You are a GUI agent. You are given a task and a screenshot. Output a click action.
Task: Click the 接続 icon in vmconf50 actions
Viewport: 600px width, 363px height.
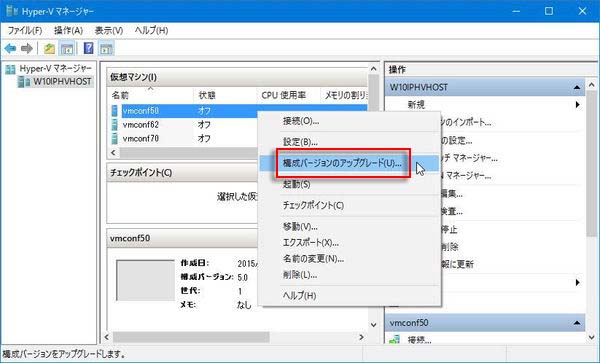pos(395,340)
